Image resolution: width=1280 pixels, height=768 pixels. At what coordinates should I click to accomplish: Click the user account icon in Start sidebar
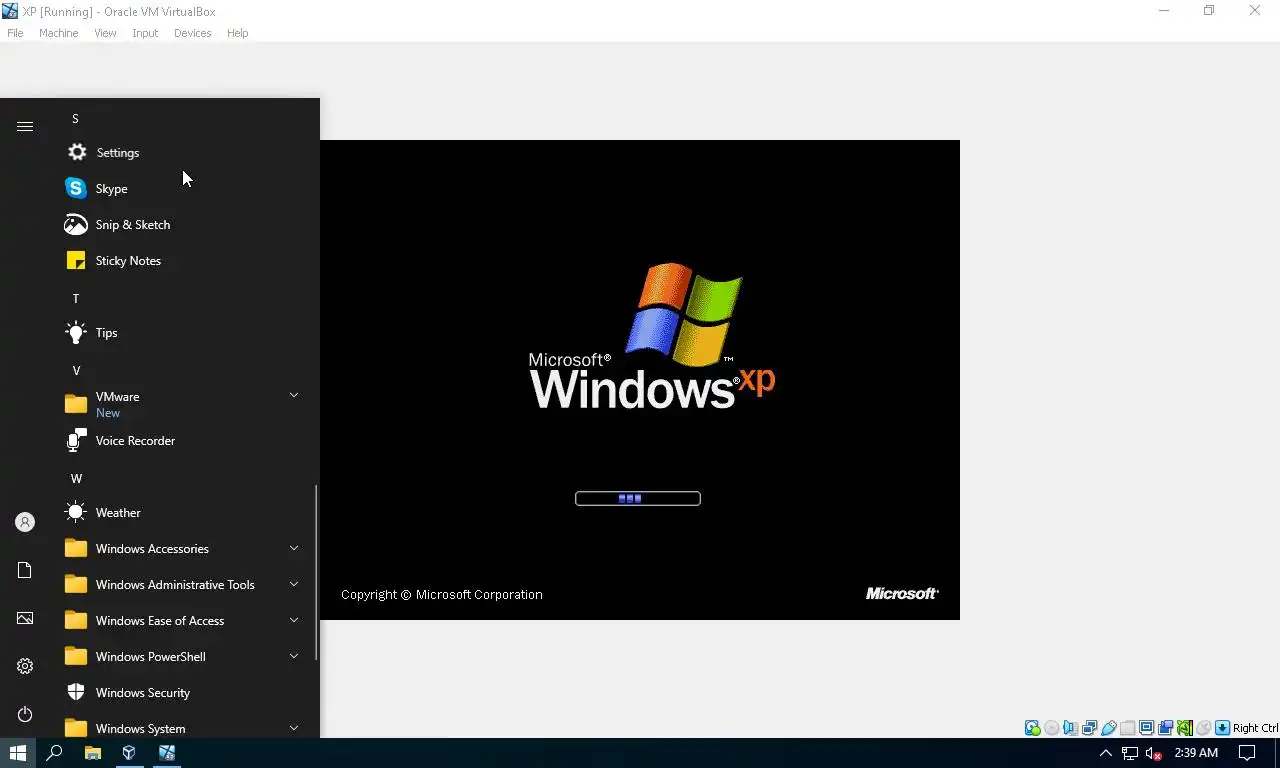click(x=25, y=522)
